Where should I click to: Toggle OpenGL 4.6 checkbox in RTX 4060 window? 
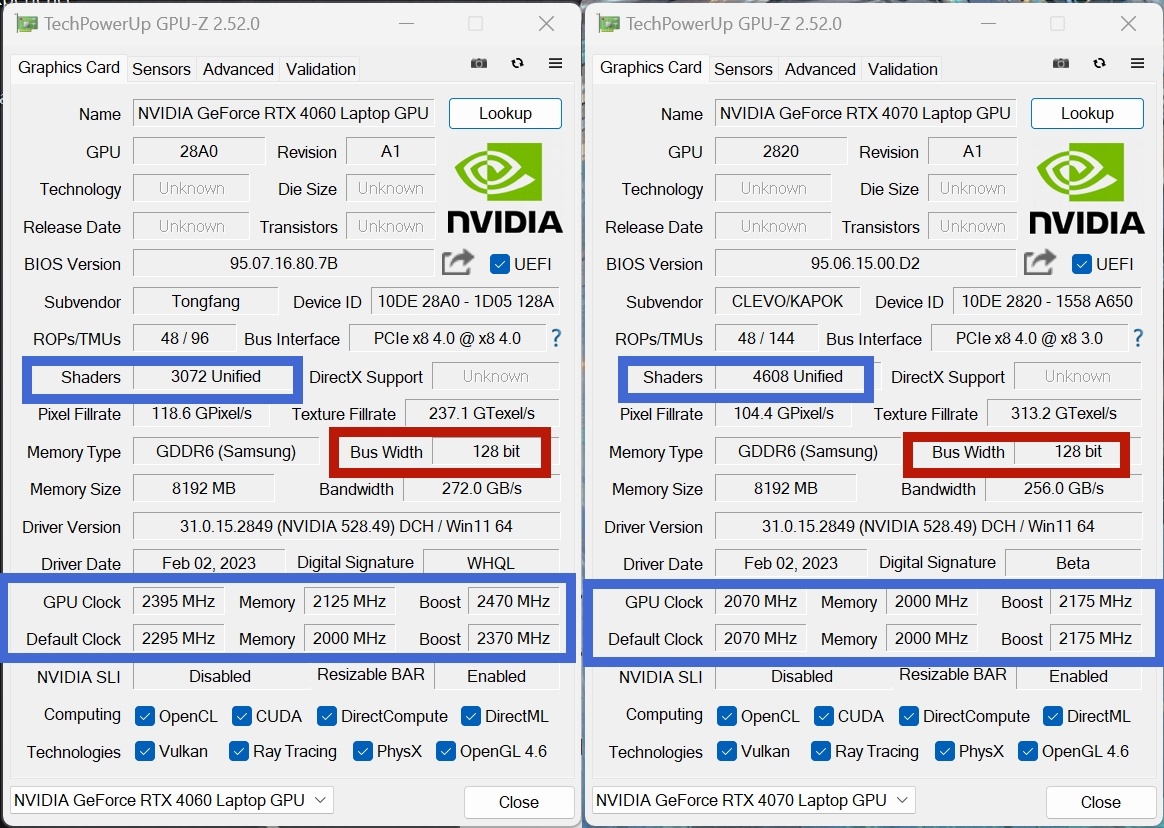click(445, 751)
